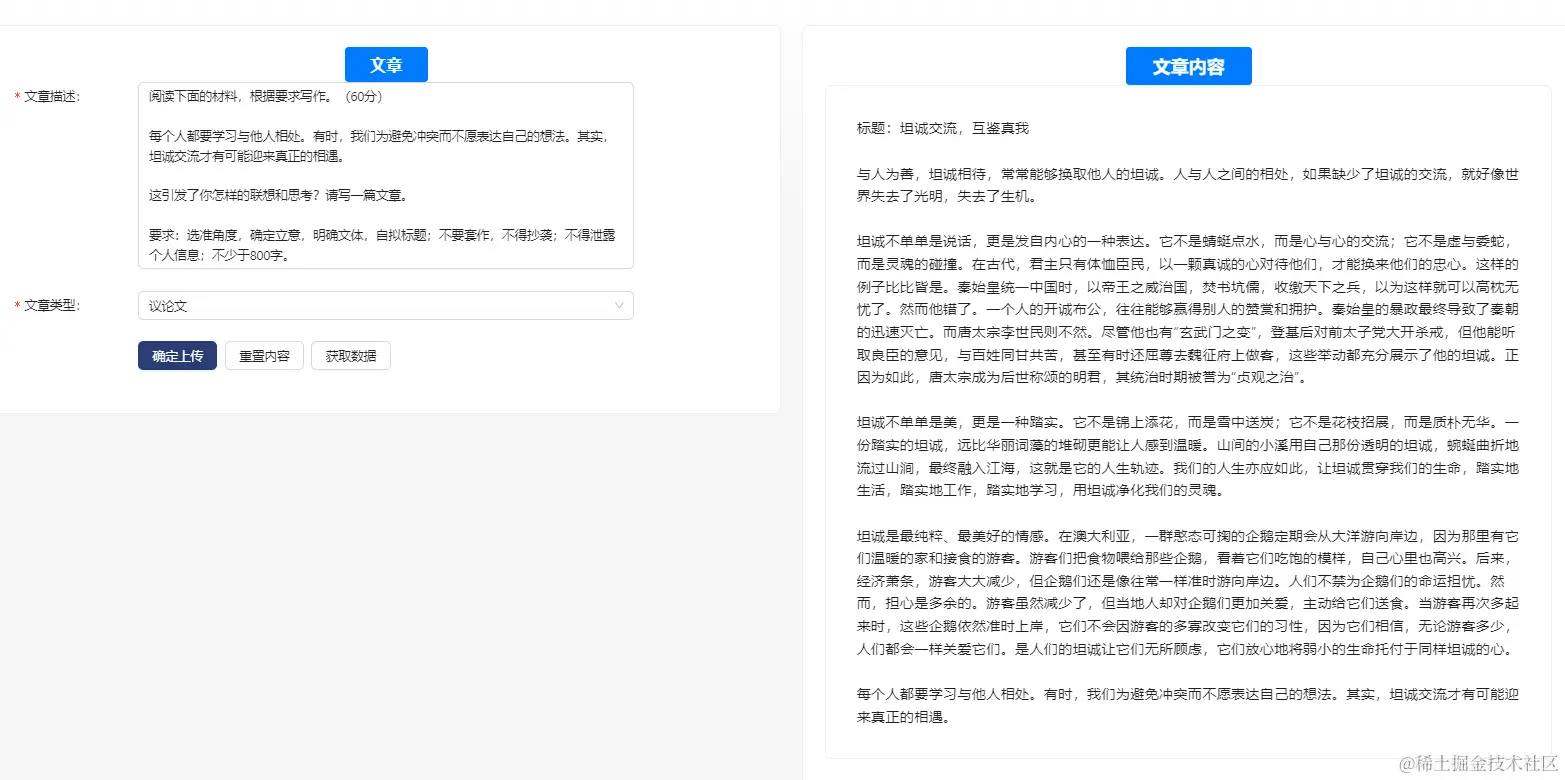This screenshot has height=780, width=1565.
Task: Click the blue 文章 header button
Action: point(386,64)
